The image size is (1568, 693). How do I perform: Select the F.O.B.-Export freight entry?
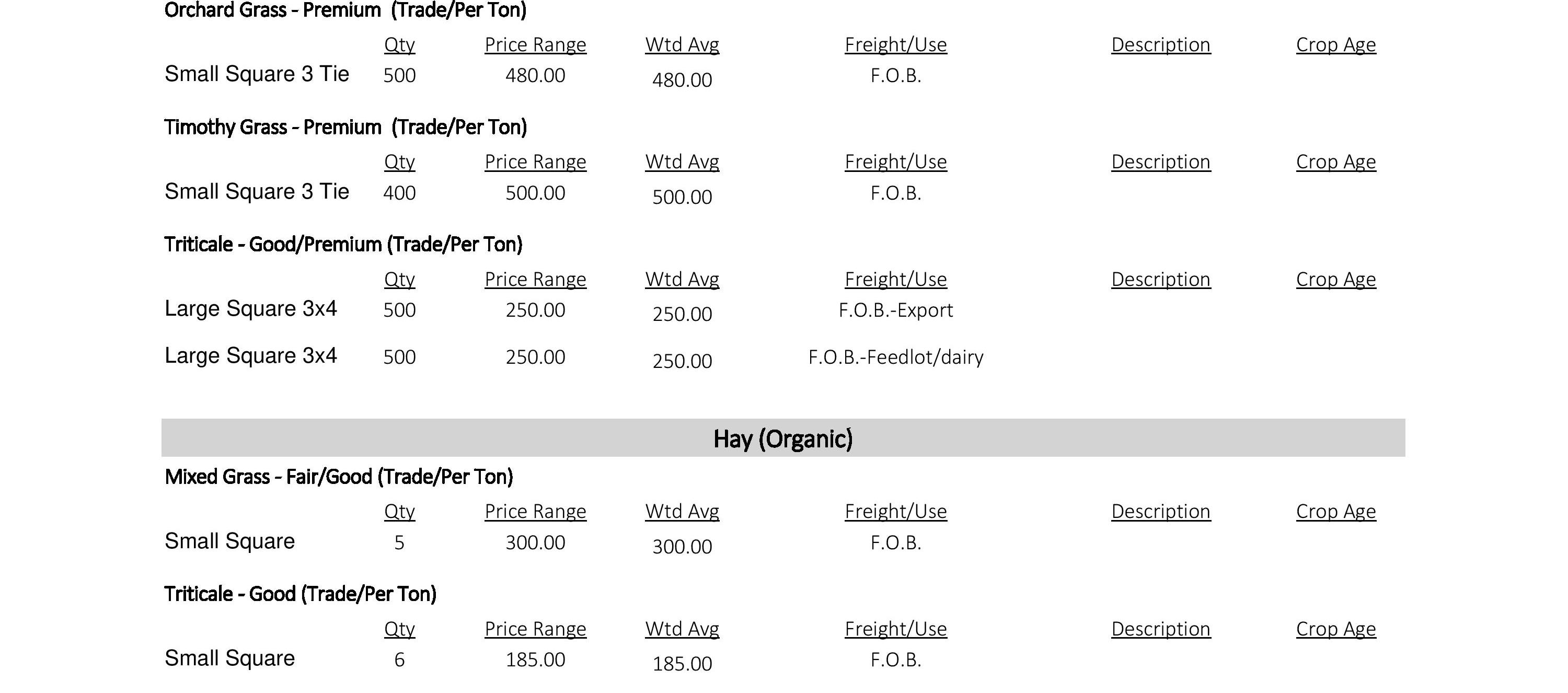895,310
